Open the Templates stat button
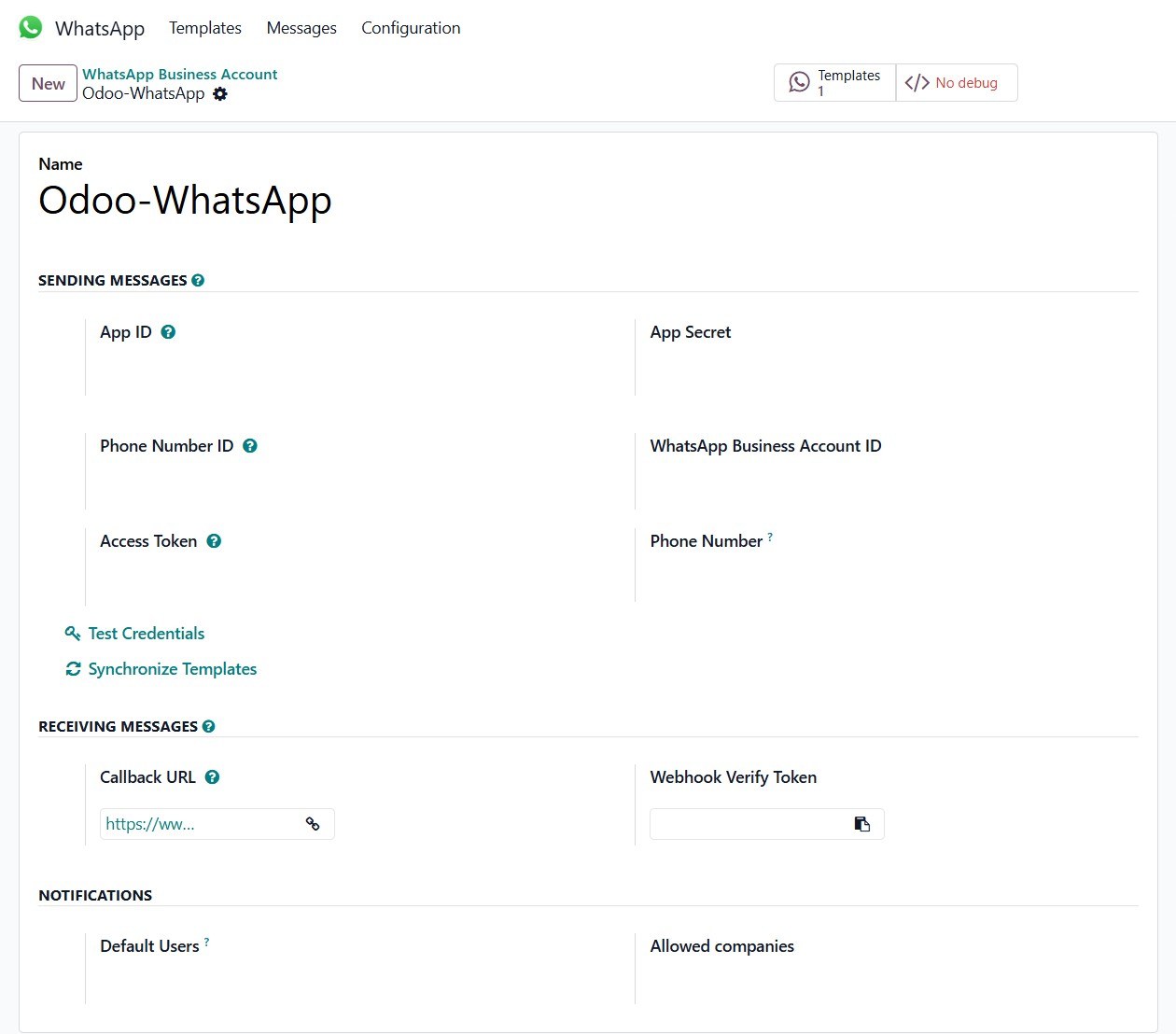1176x1034 pixels. [834, 83]
